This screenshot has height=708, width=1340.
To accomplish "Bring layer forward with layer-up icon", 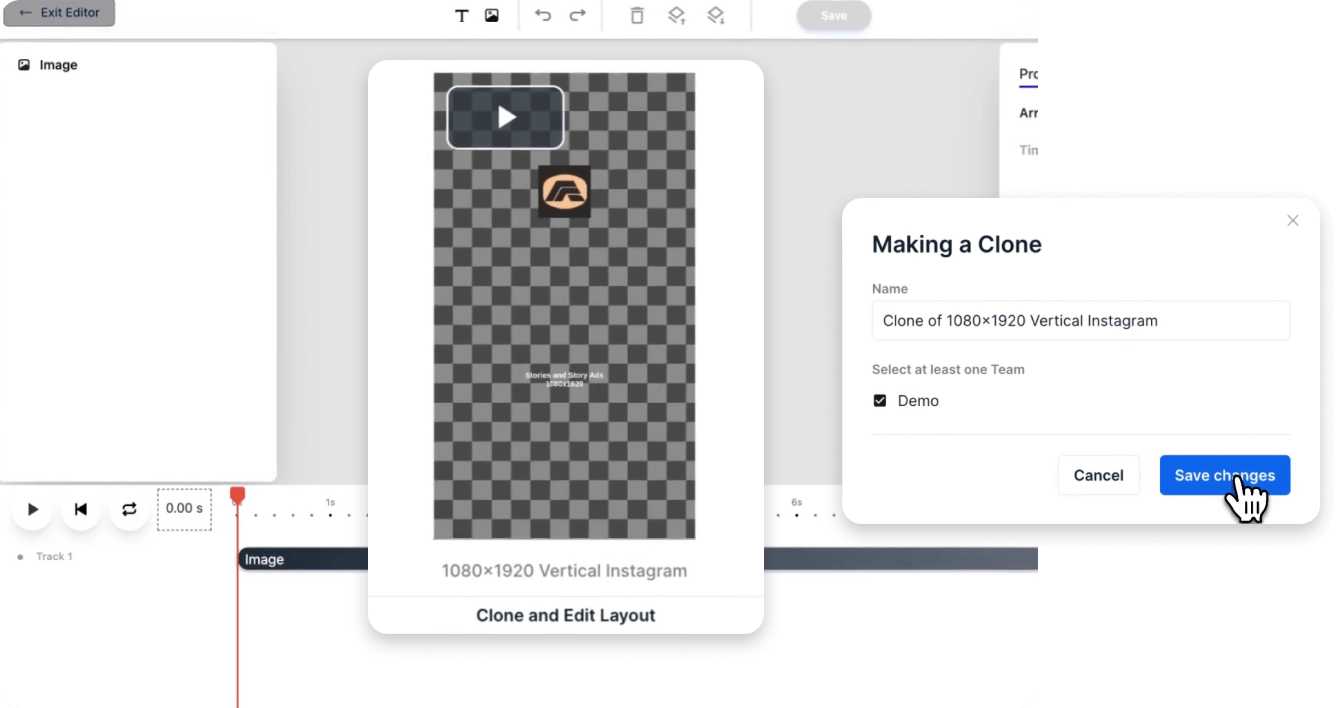I will point(677,16).
